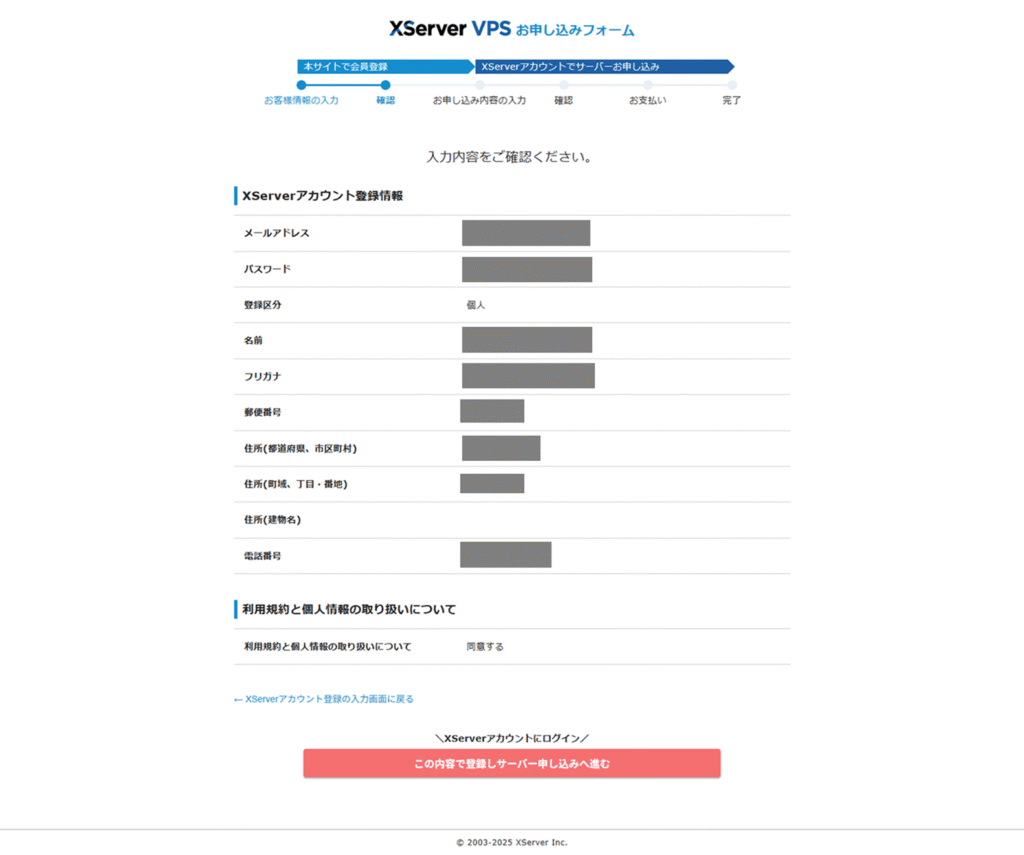Click the 同意する agreement value
The height and width of the screenshot is (855, 1024).
pos(485,647)
